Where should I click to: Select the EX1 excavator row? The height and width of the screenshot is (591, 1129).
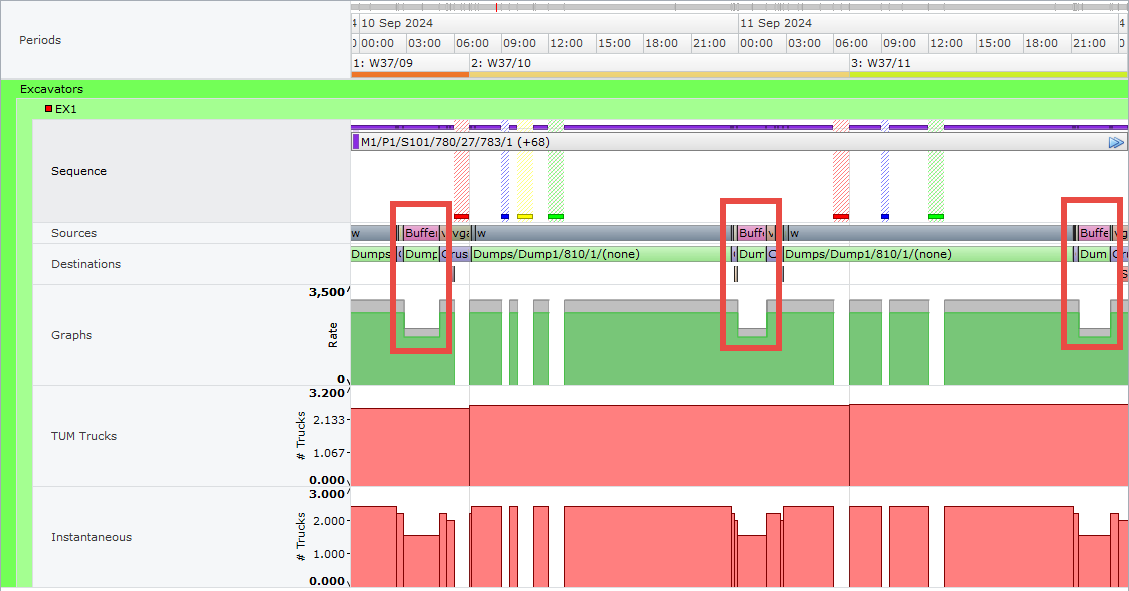(x=65, y=109)
